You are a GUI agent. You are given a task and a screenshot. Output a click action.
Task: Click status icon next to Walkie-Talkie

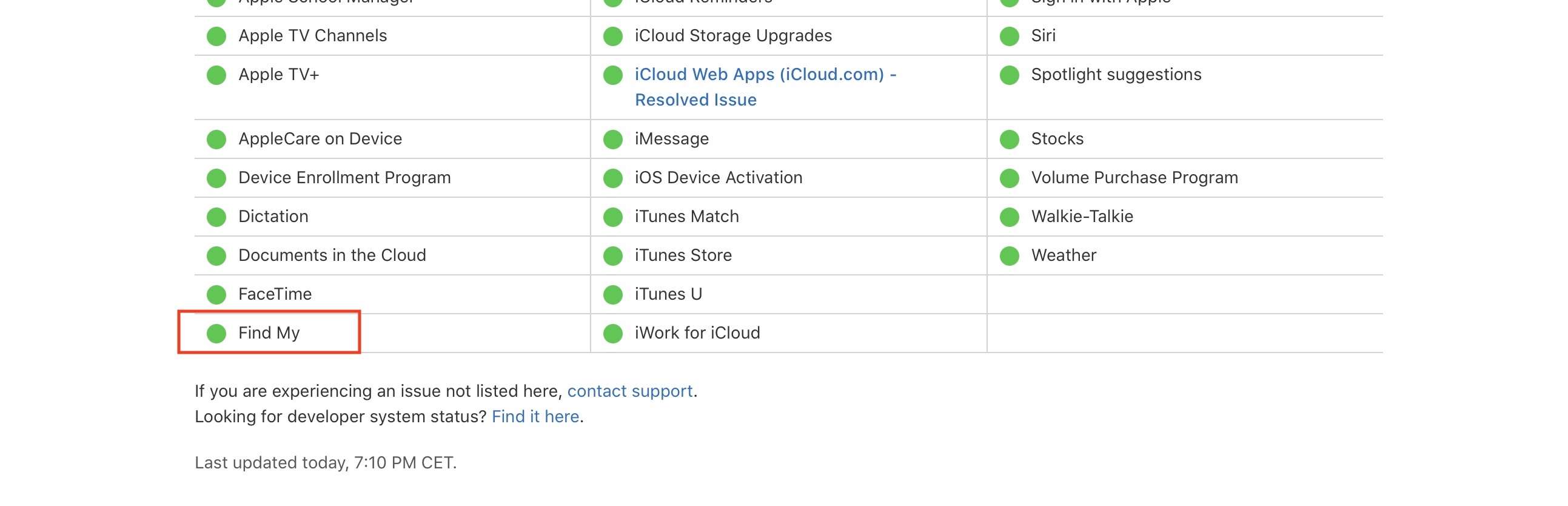pyautogui.click(x=1008, y=217)
